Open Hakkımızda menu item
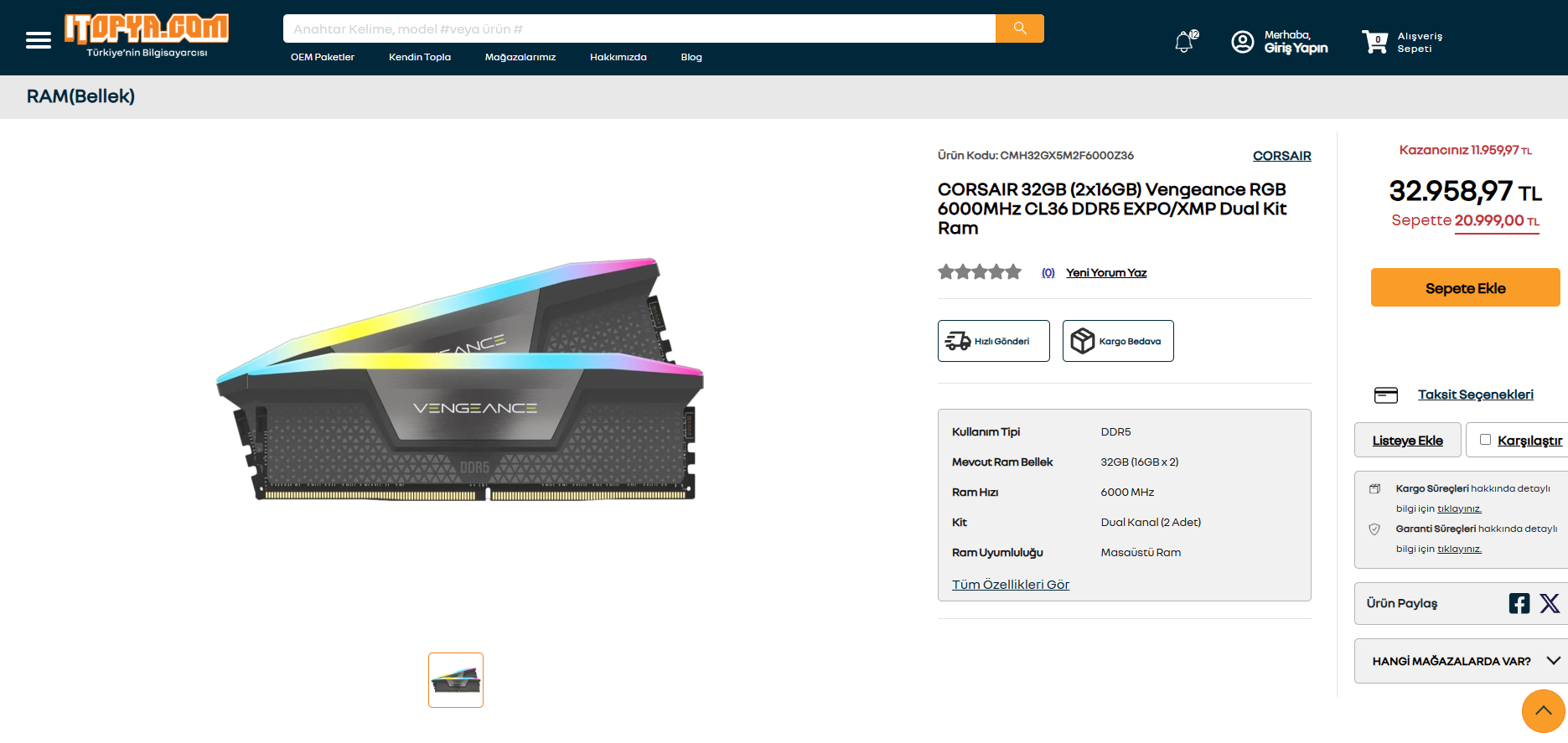1568x743 pixels. point(618,57)
